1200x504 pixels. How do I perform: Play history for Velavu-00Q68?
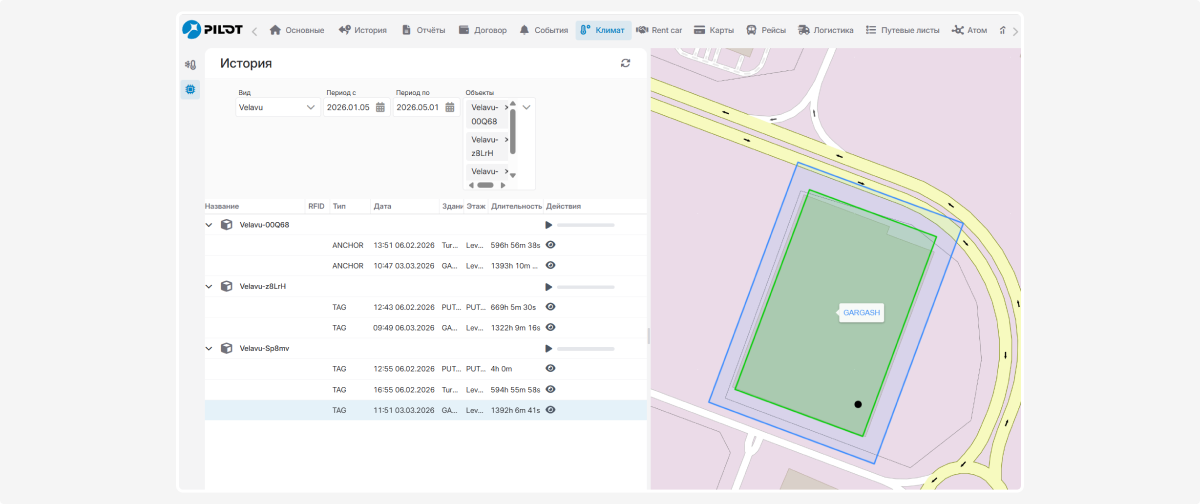click(x=549, y=225)
